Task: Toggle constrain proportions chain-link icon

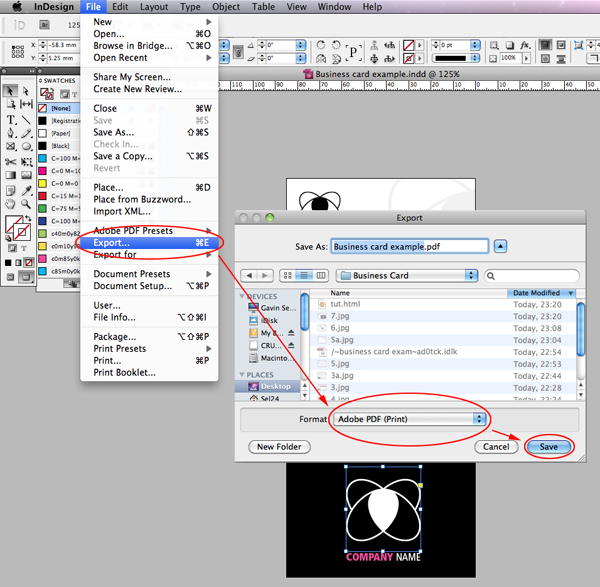Action: 238,52
